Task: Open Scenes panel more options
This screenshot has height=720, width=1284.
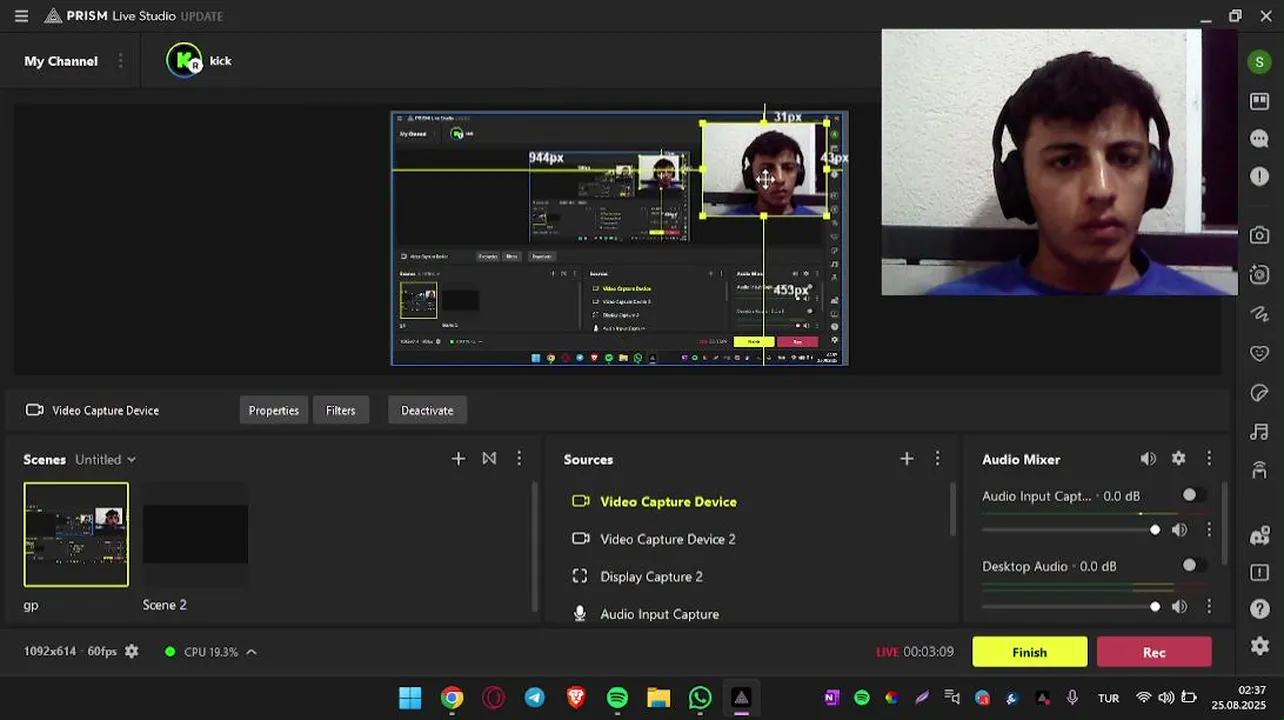Action: click(519, 458)
